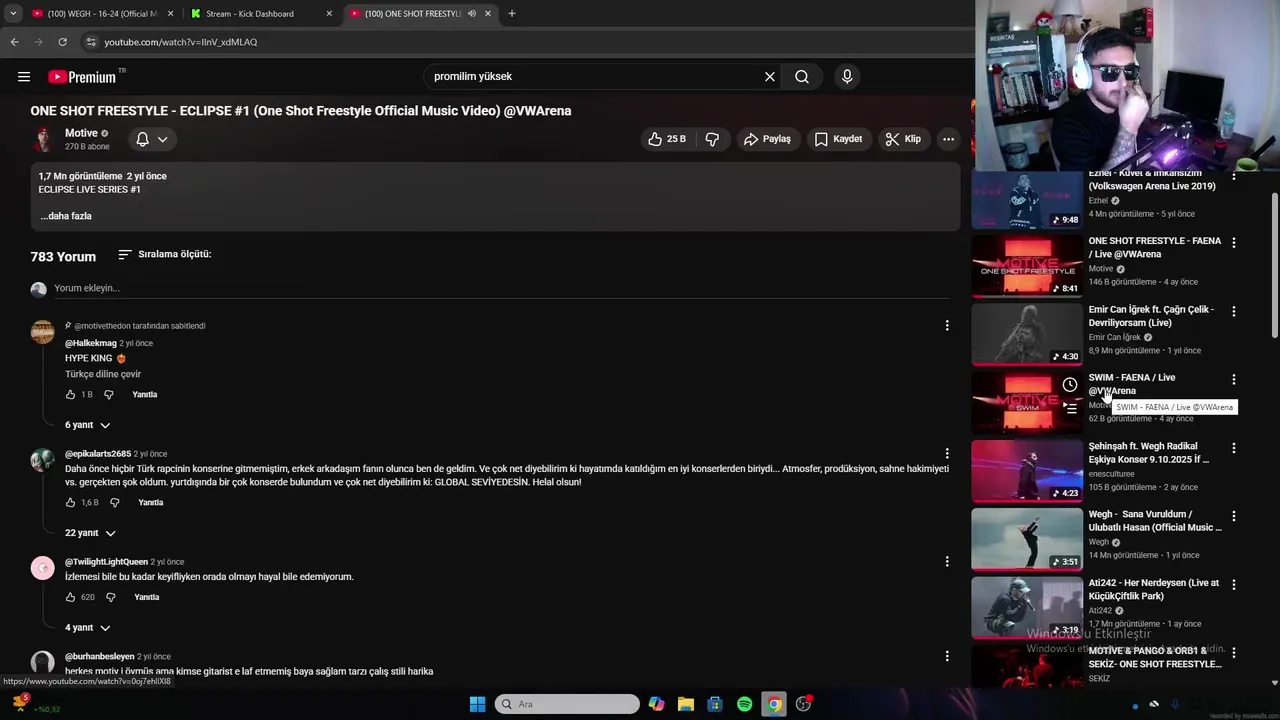Expand 6 yanıt replies
The width and height of the screenshot is (1280, 720).
(87, 425)
